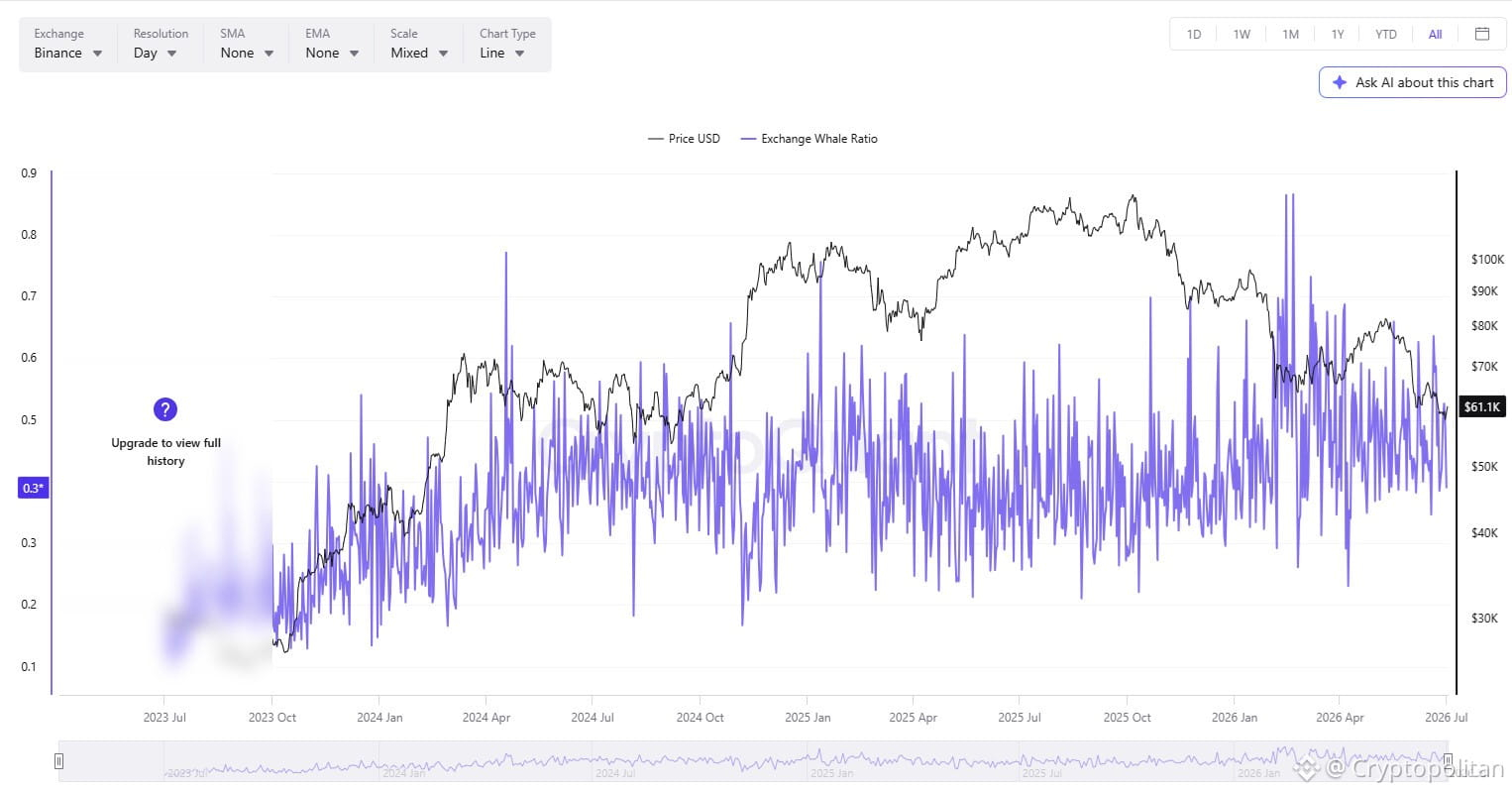This screenshot has width=1512, height=793.
Task: Click the $50K price axis label
Action: (x=1484, y=467)
